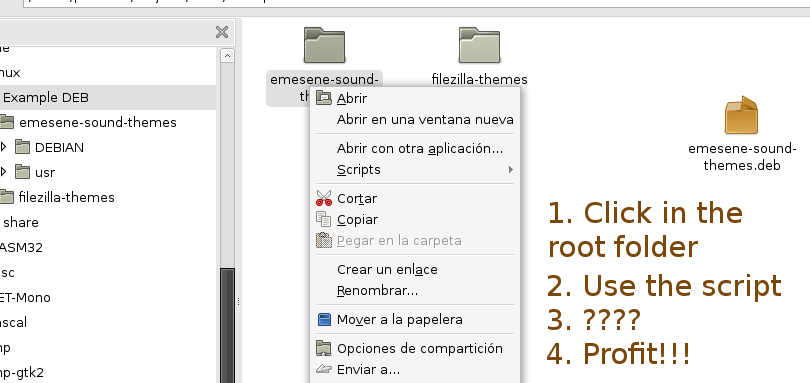
Task: Click the Enviar a mail icon
Action: pos(324,370)
